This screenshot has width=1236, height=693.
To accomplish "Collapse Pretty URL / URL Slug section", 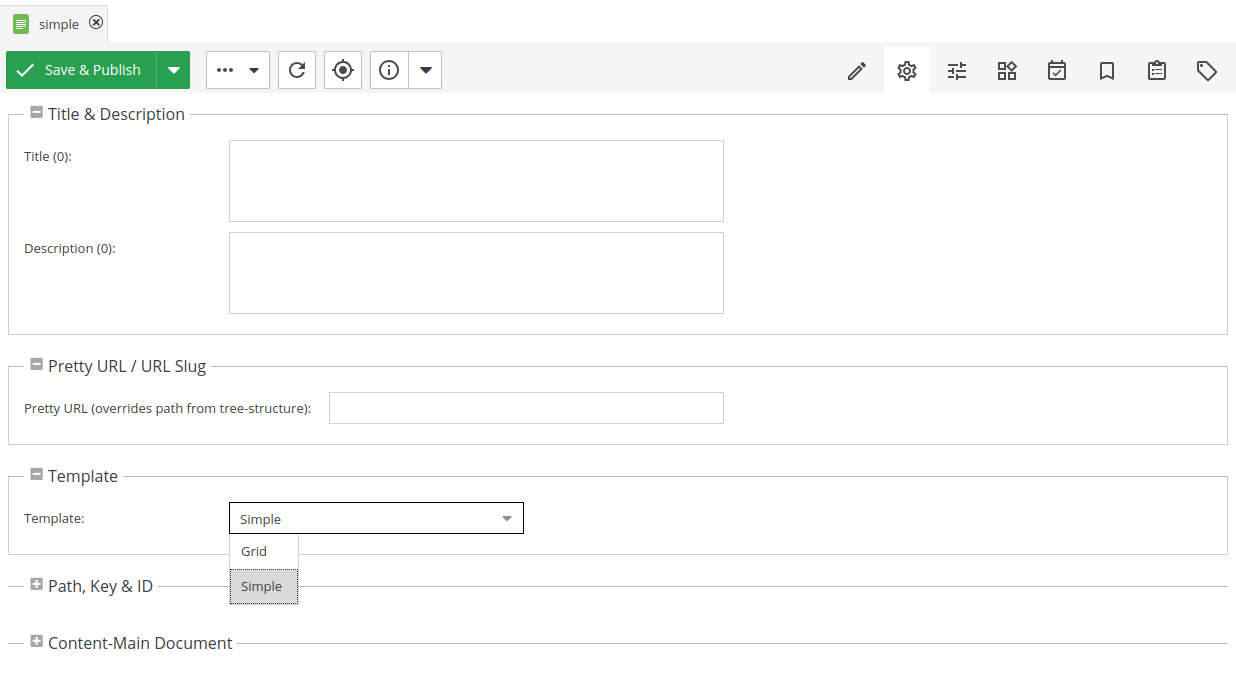I will tap(37, 365).
